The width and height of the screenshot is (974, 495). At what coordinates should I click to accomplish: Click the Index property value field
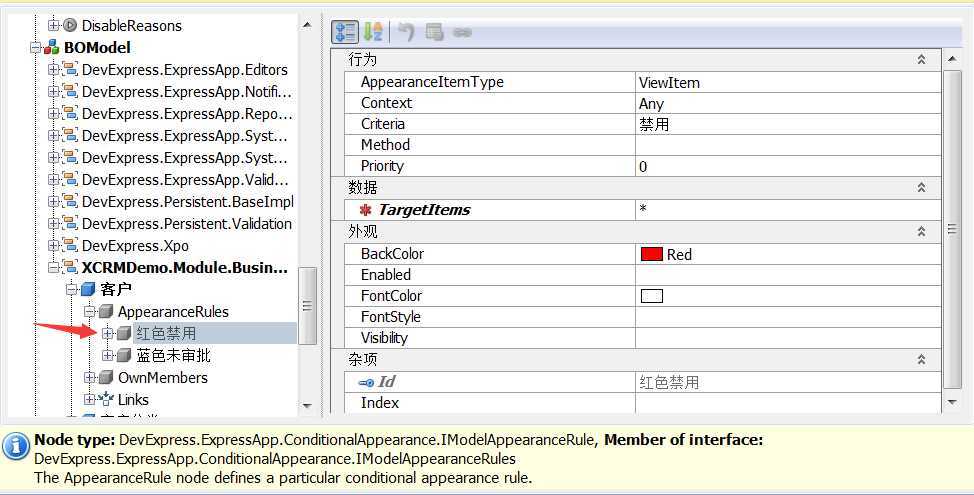(788, 403)
